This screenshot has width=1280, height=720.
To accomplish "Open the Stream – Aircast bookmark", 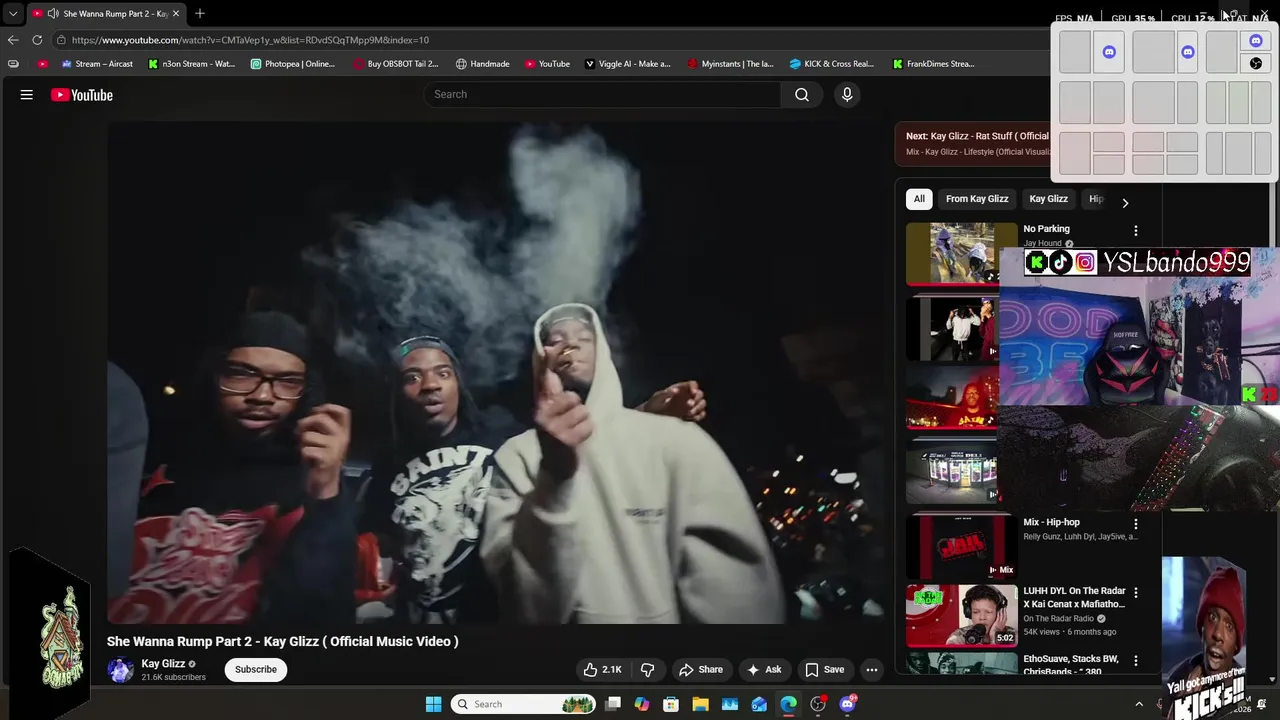I will point(97,64).
